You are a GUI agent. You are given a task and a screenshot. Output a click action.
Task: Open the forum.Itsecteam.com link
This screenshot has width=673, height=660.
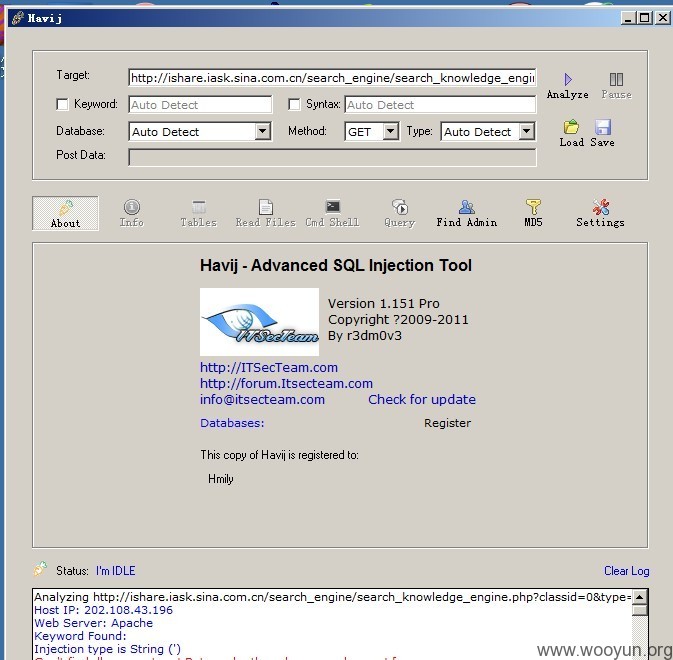286,383
